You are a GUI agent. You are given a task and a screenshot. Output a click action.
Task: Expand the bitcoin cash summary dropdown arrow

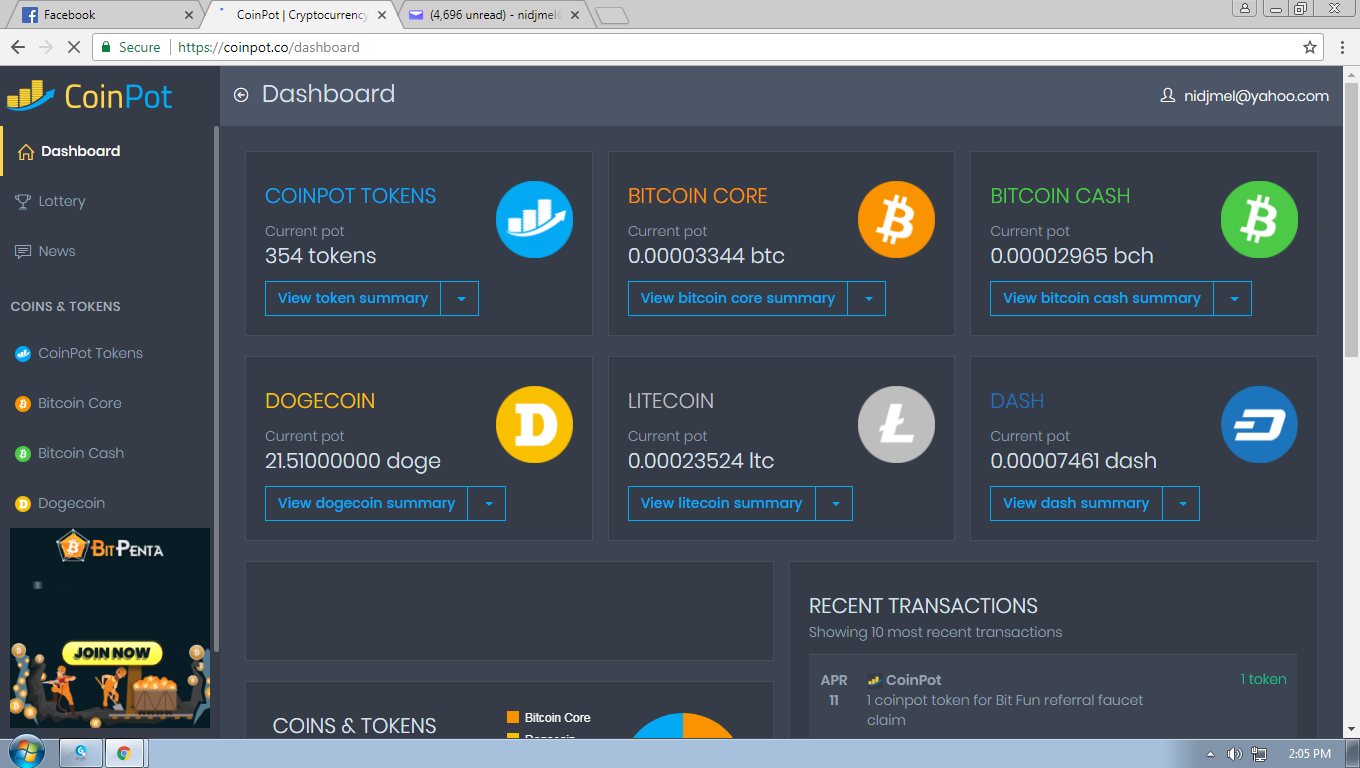[x=1233, y=298]
